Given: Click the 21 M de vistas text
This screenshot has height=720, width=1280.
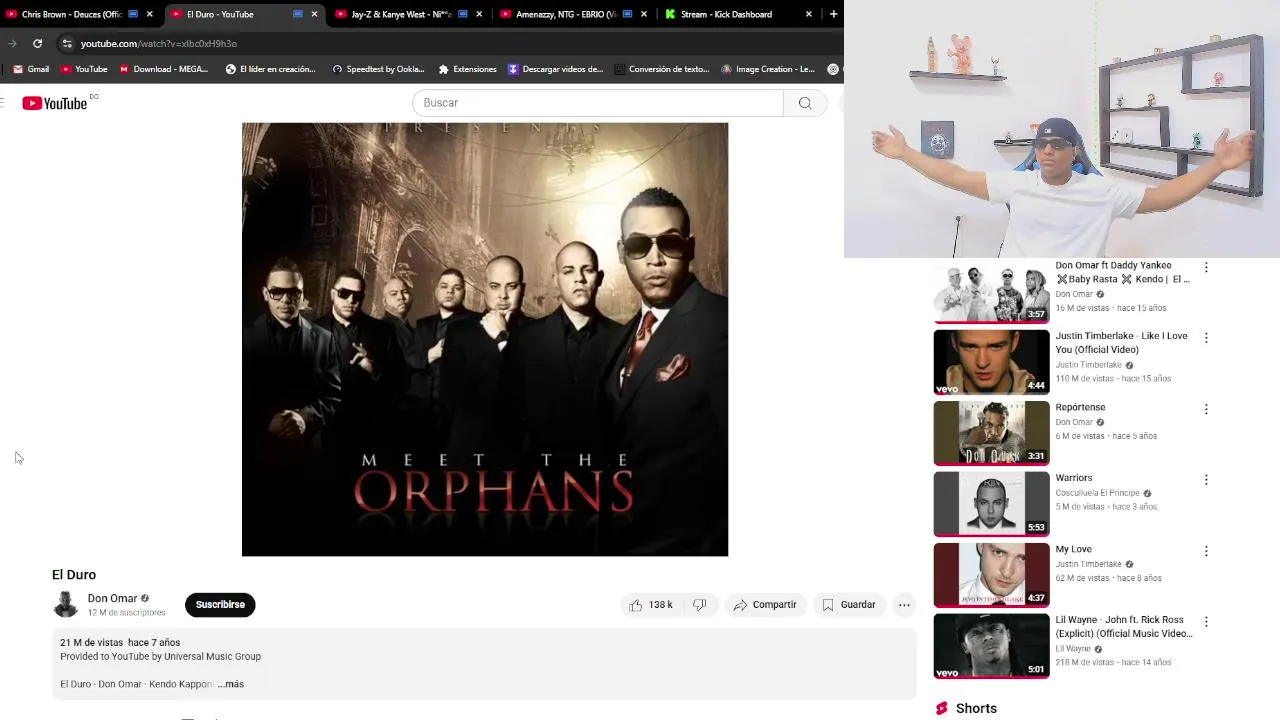Looking at the screenshot, I should [x=91, y=643].
